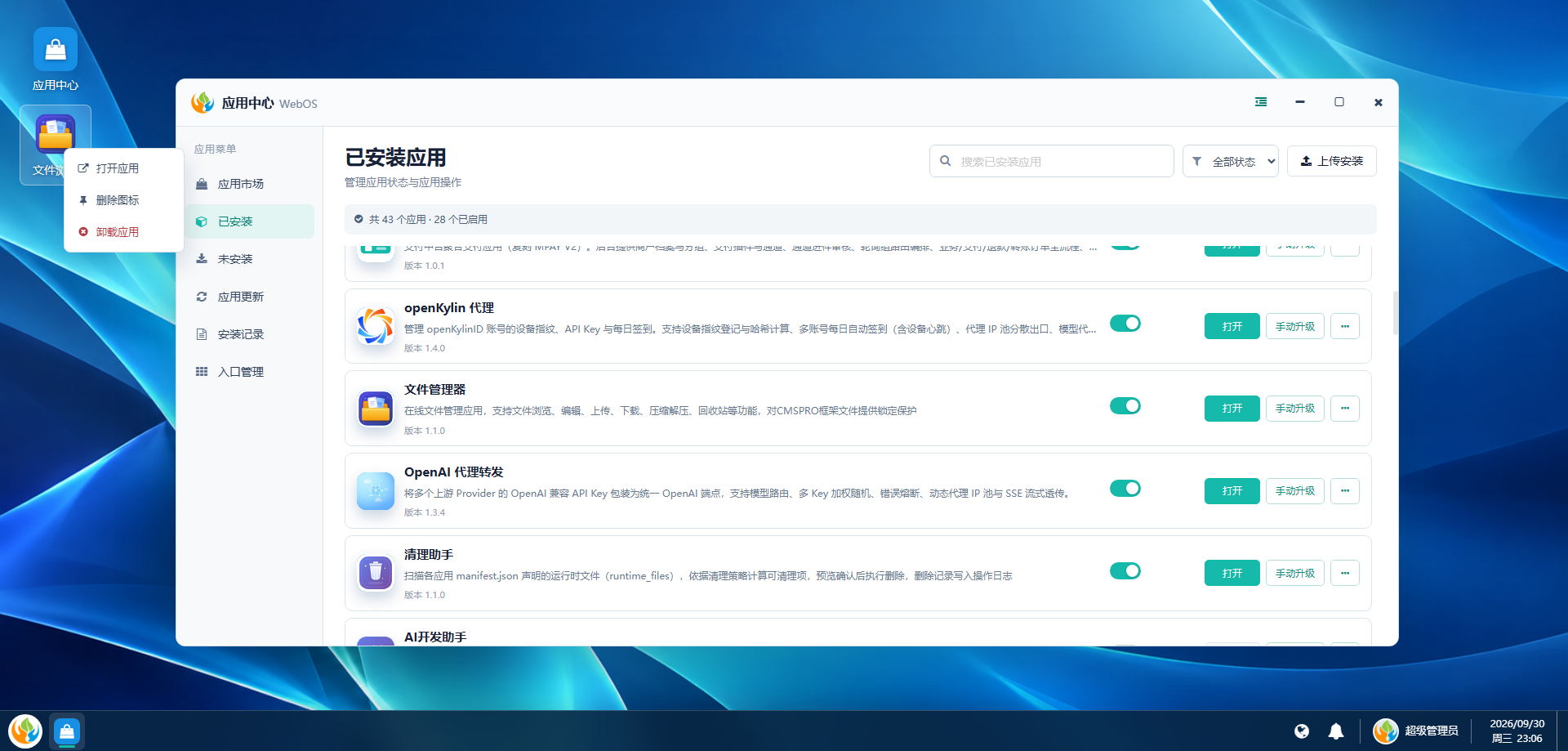Go to 应用更新 in the sidebar
The width and height of the screenshot is (1568, 751).
(x=249, y=297)
